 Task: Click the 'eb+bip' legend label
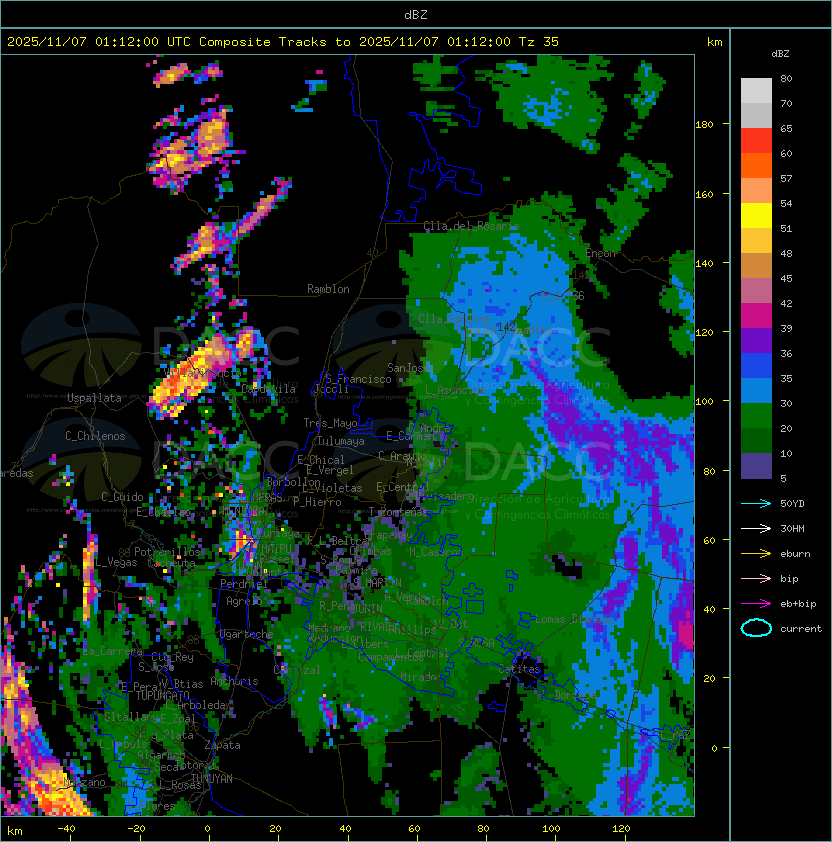(798, 604)
